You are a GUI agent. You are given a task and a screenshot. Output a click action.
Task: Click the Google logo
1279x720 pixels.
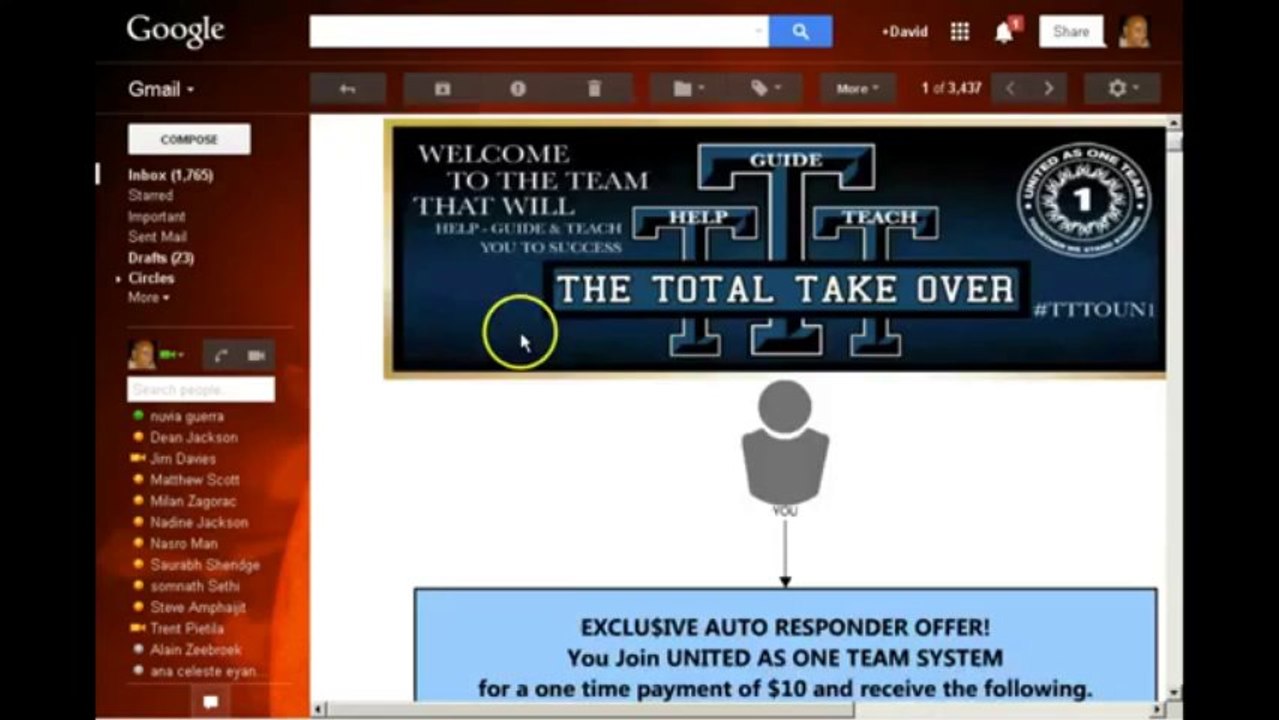(175, 31)
